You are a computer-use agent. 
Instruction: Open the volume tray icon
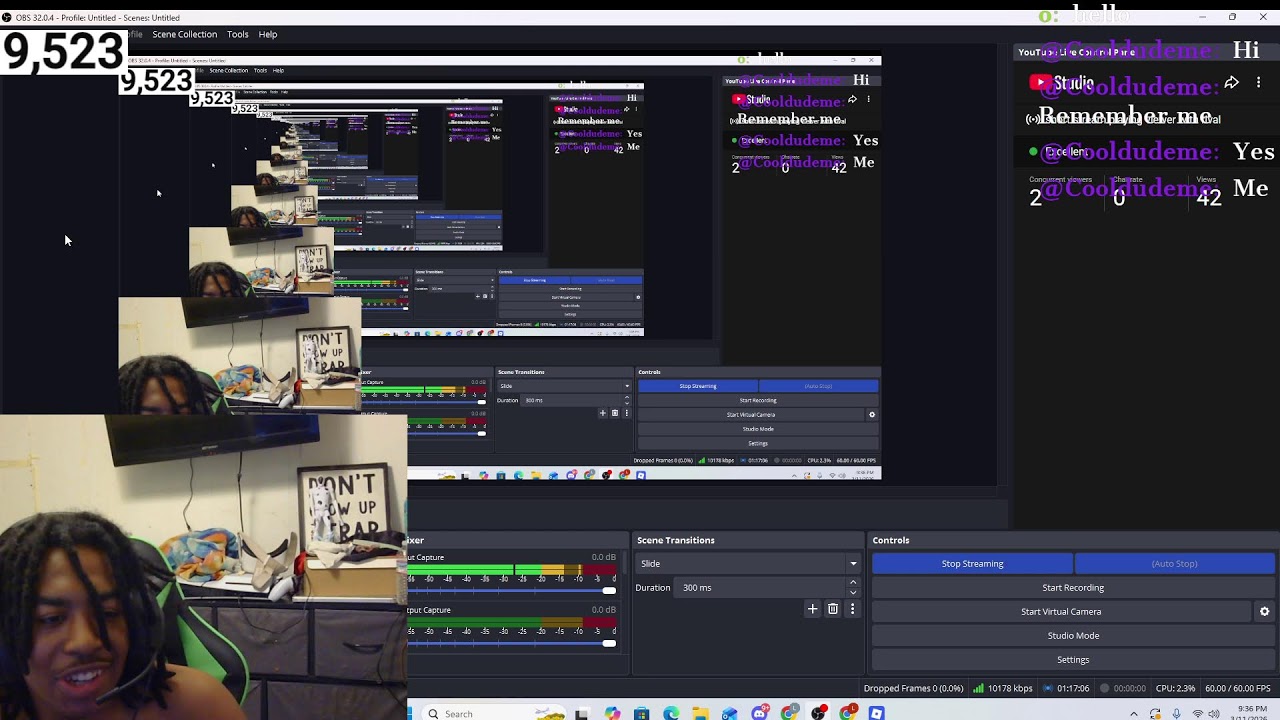pyautogui.click(x=1215, y=714)
